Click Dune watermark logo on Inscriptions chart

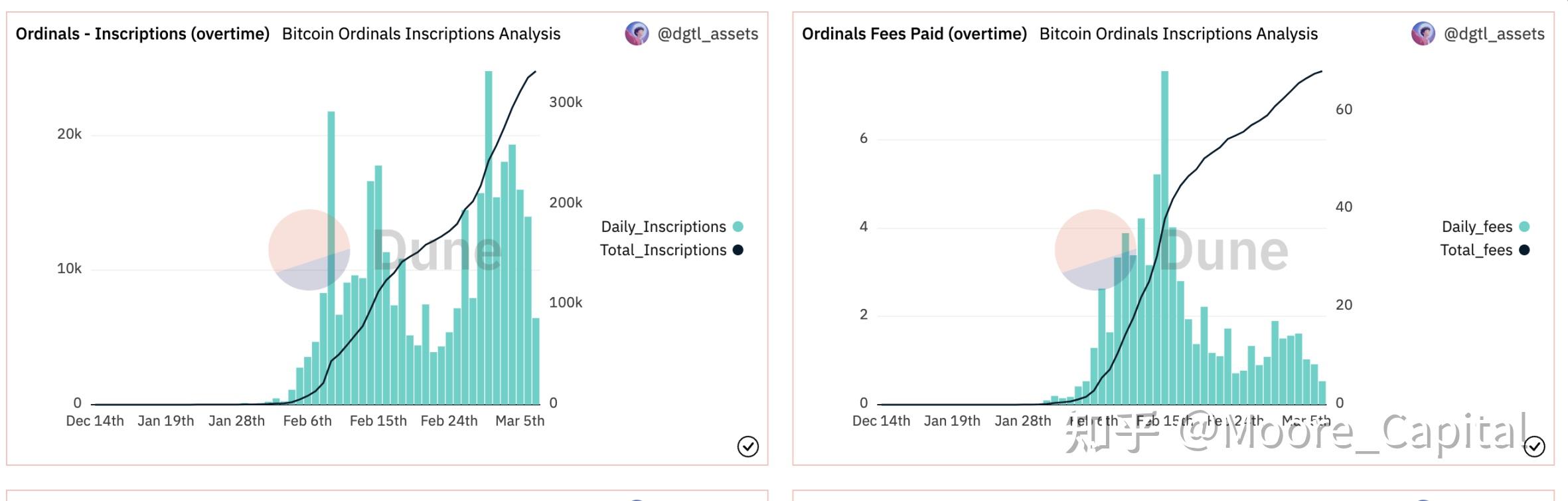(x=385, y=250)
